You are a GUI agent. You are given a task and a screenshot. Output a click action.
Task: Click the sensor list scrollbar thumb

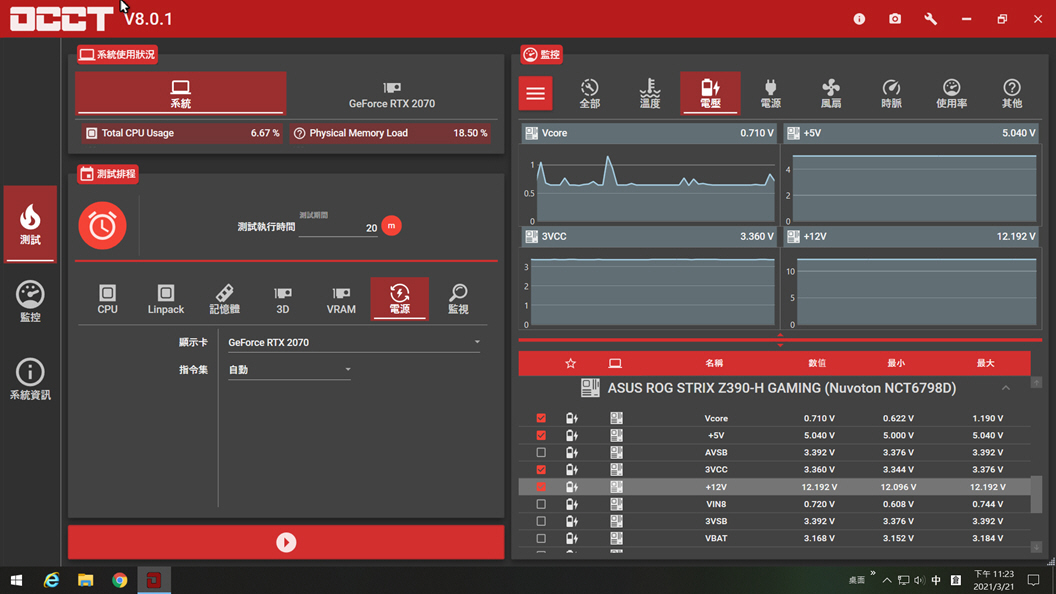(1036, 494)
